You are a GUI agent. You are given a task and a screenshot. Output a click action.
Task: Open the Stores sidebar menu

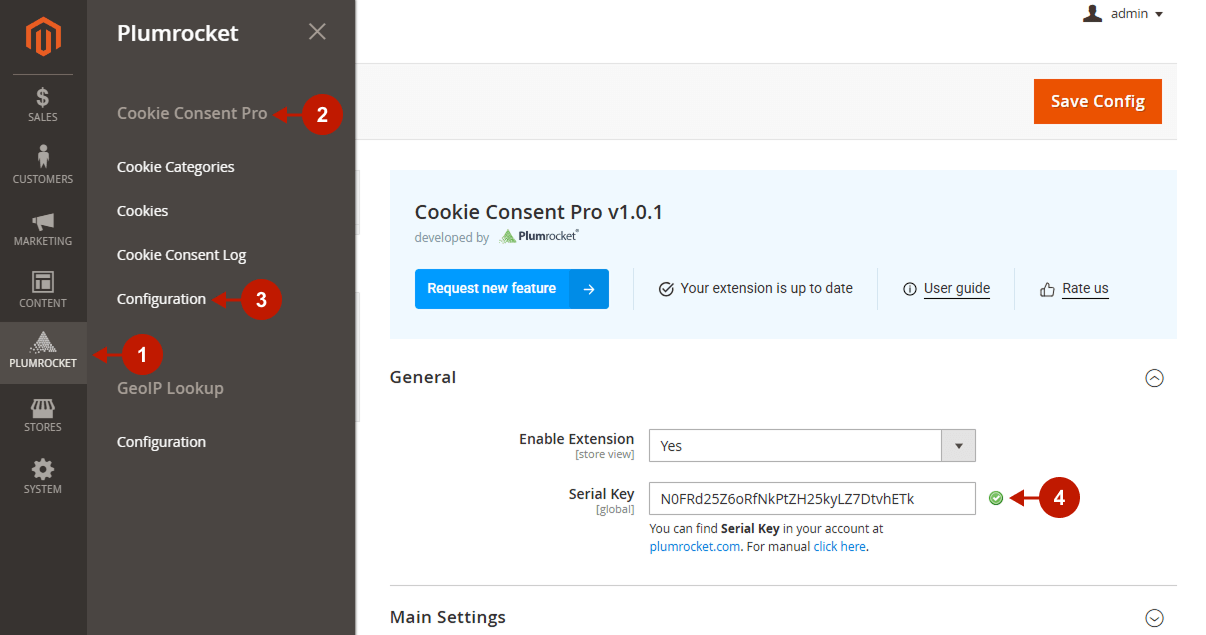tap(43, 414)
